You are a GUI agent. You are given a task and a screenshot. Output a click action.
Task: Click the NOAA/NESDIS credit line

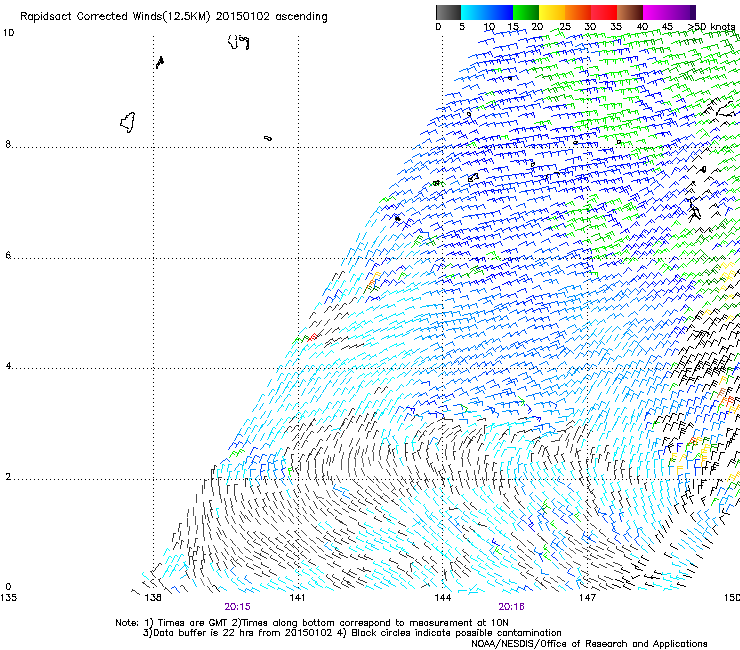click(x=589, y=644)
